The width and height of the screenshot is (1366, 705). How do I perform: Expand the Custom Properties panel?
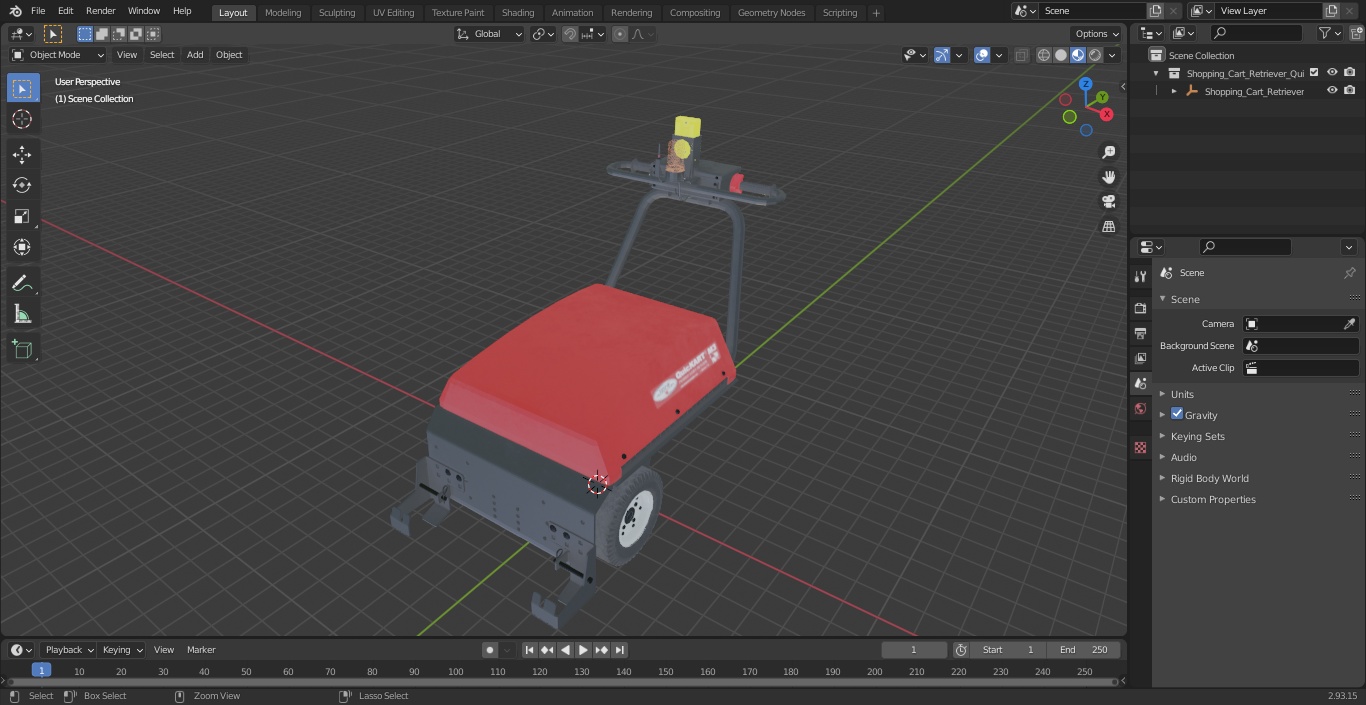pos(1213,499)
